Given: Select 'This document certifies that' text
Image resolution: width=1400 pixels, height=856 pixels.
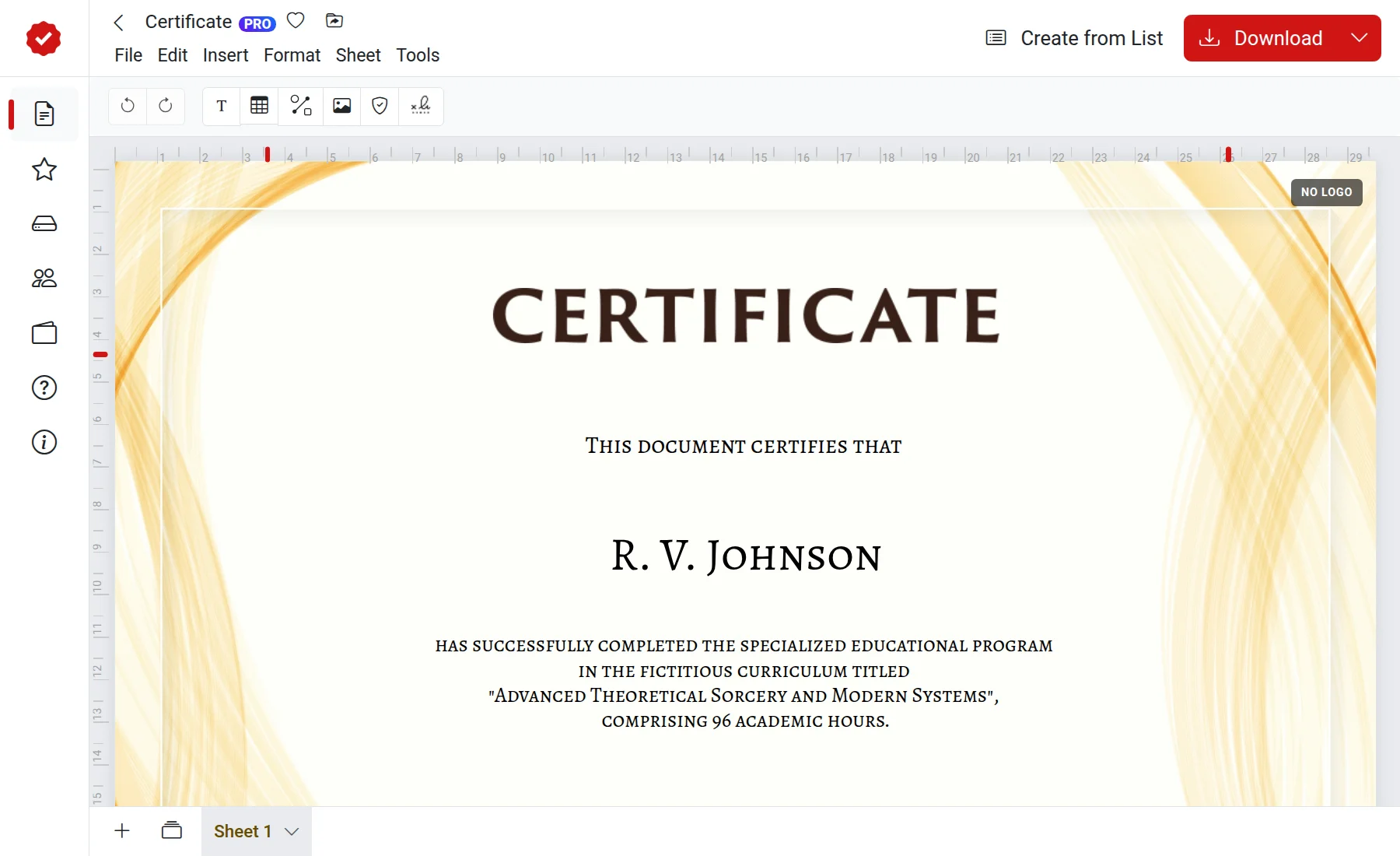Looking at the screenshot, I should pos(744,446).
